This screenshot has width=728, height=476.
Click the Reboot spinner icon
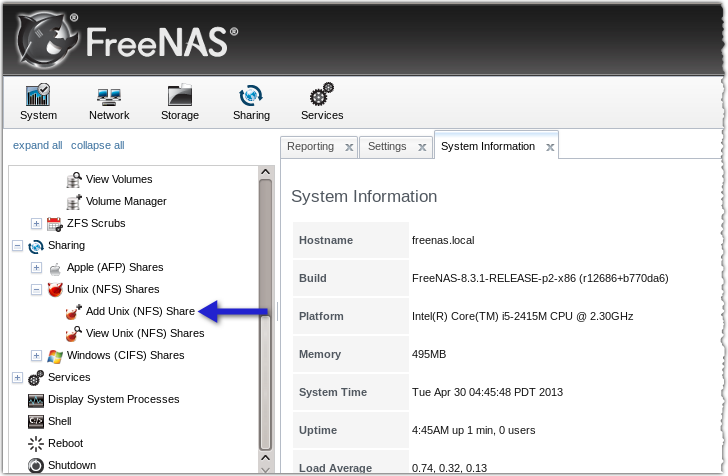36,444
